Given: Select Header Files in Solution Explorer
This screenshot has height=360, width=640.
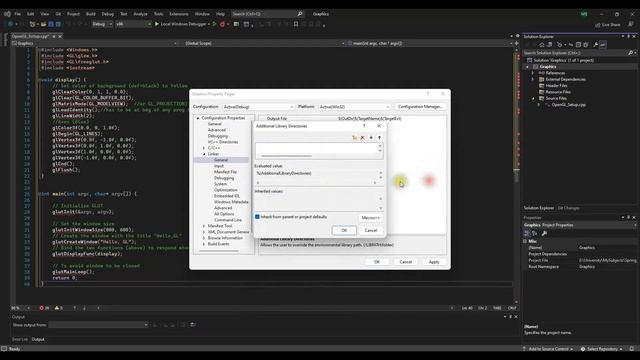Looking at the screenshot, I should click(x=556, y=86).
